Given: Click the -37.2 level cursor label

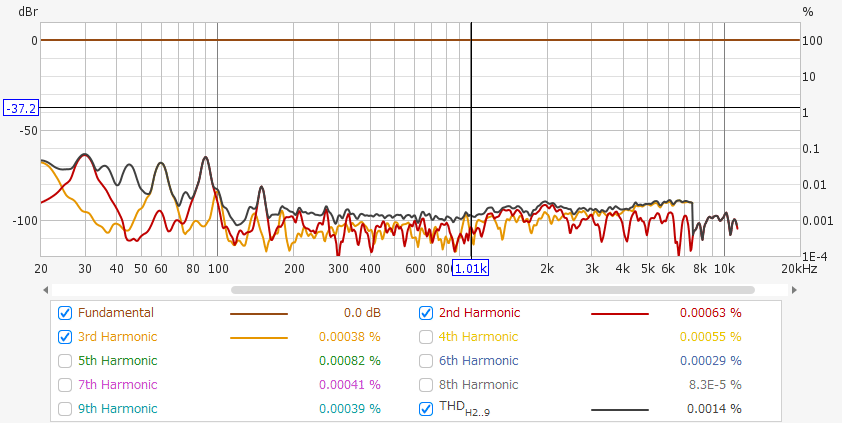Looking at the screenshot, I should (x=20, y=107).
